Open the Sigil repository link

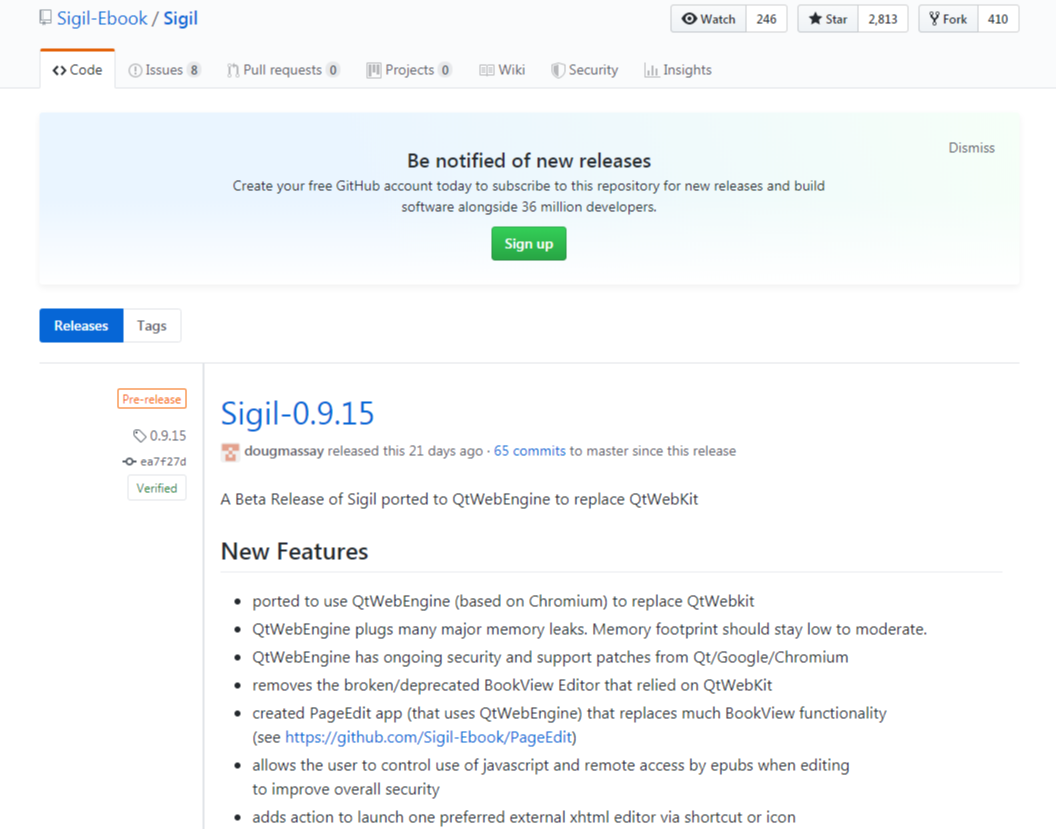pyautogui.click(x=180, y=18)
